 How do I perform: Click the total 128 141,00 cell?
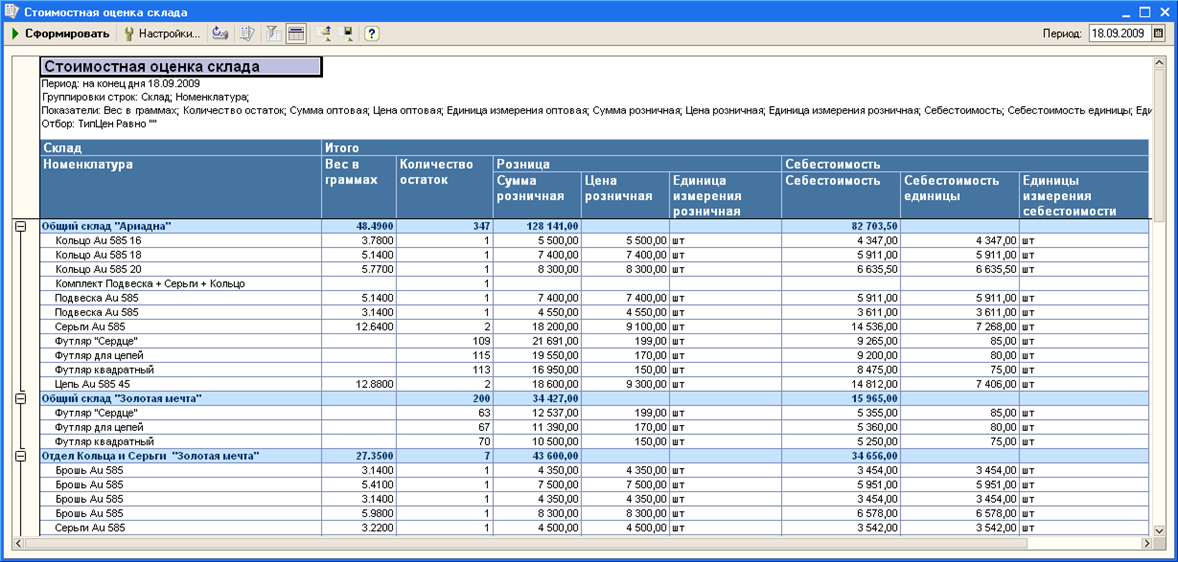[536, 226]
